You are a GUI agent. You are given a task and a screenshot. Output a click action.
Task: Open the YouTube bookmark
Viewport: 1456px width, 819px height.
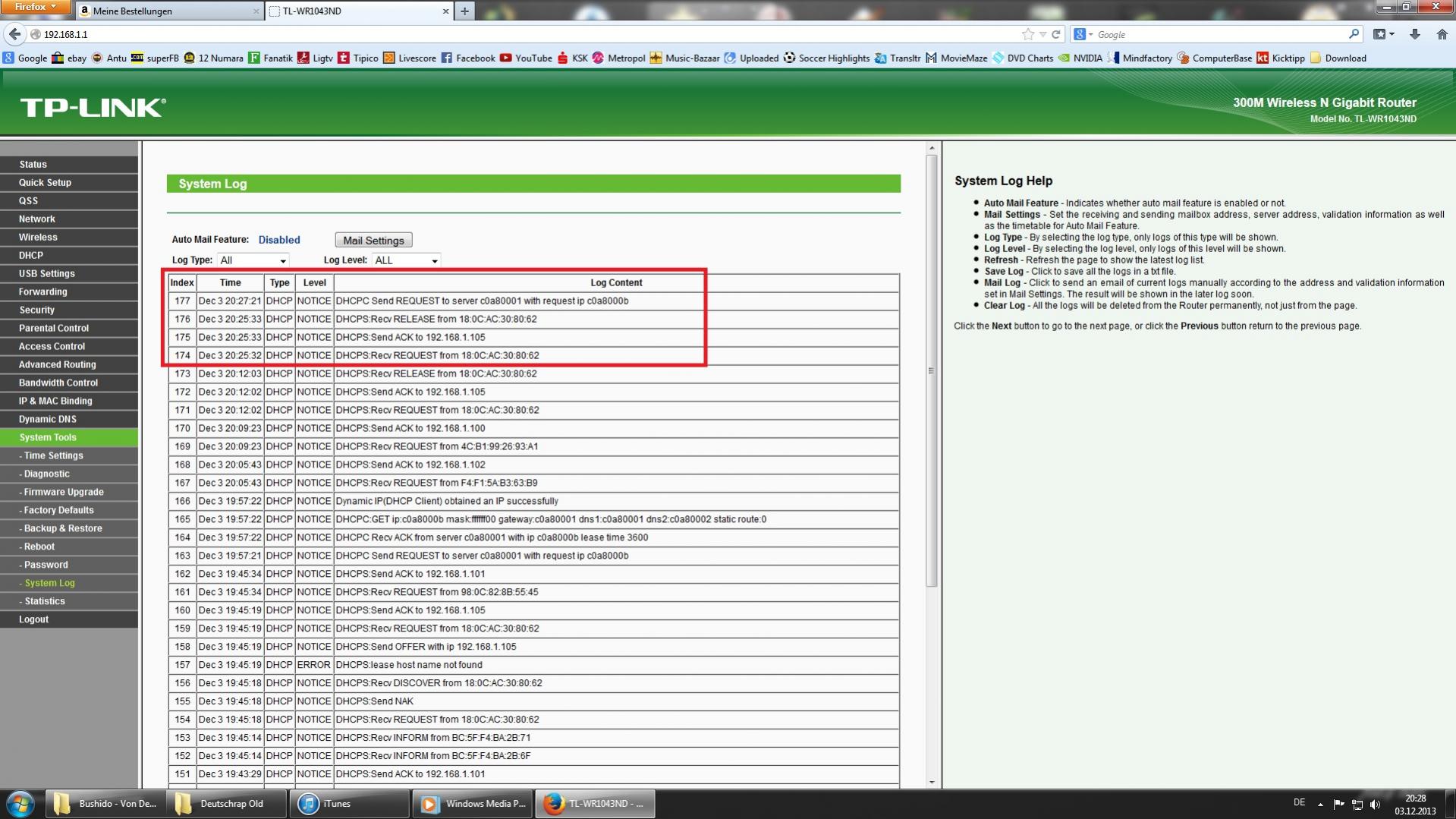click(x=526, y=58)
